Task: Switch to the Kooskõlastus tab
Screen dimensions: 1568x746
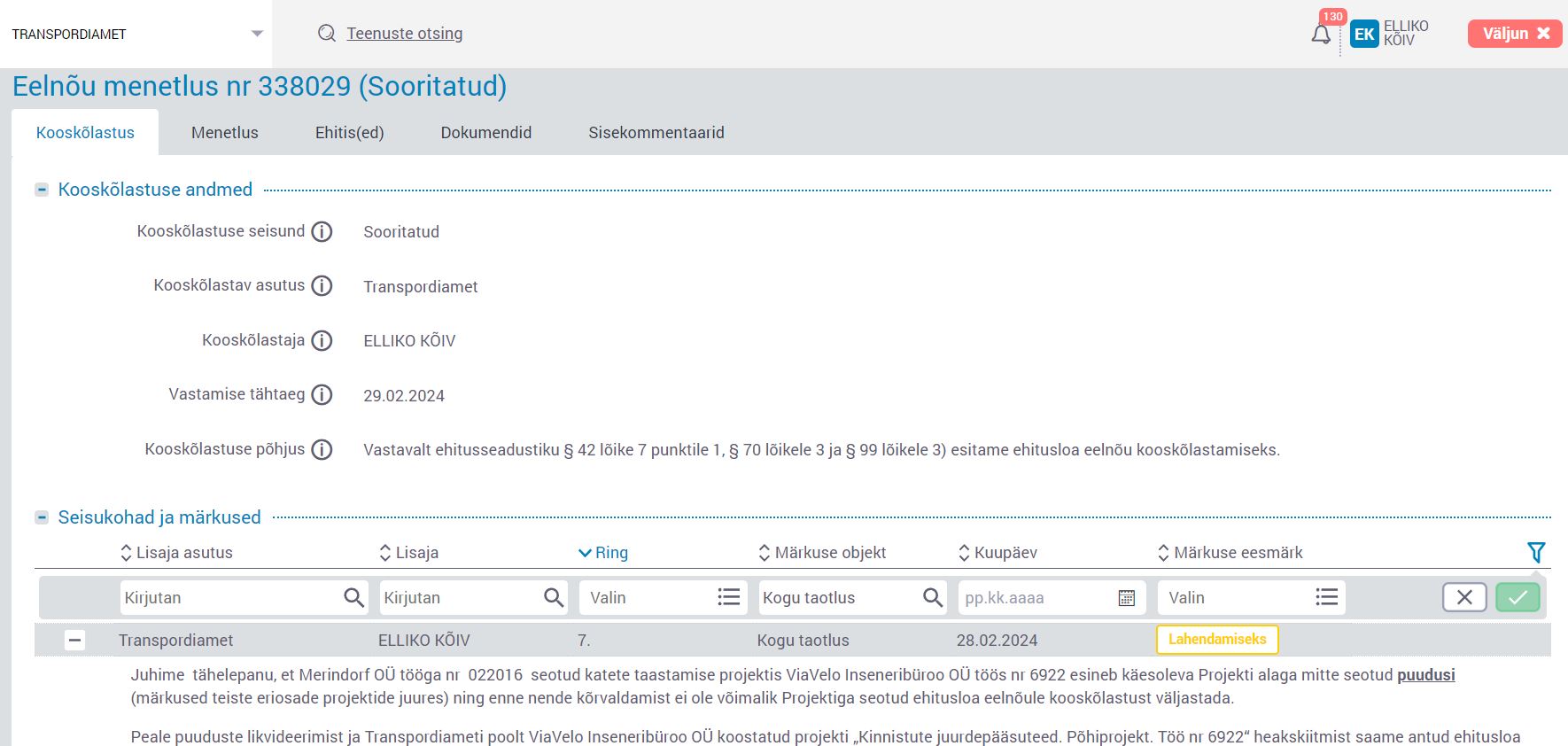Action: point(85,132)
